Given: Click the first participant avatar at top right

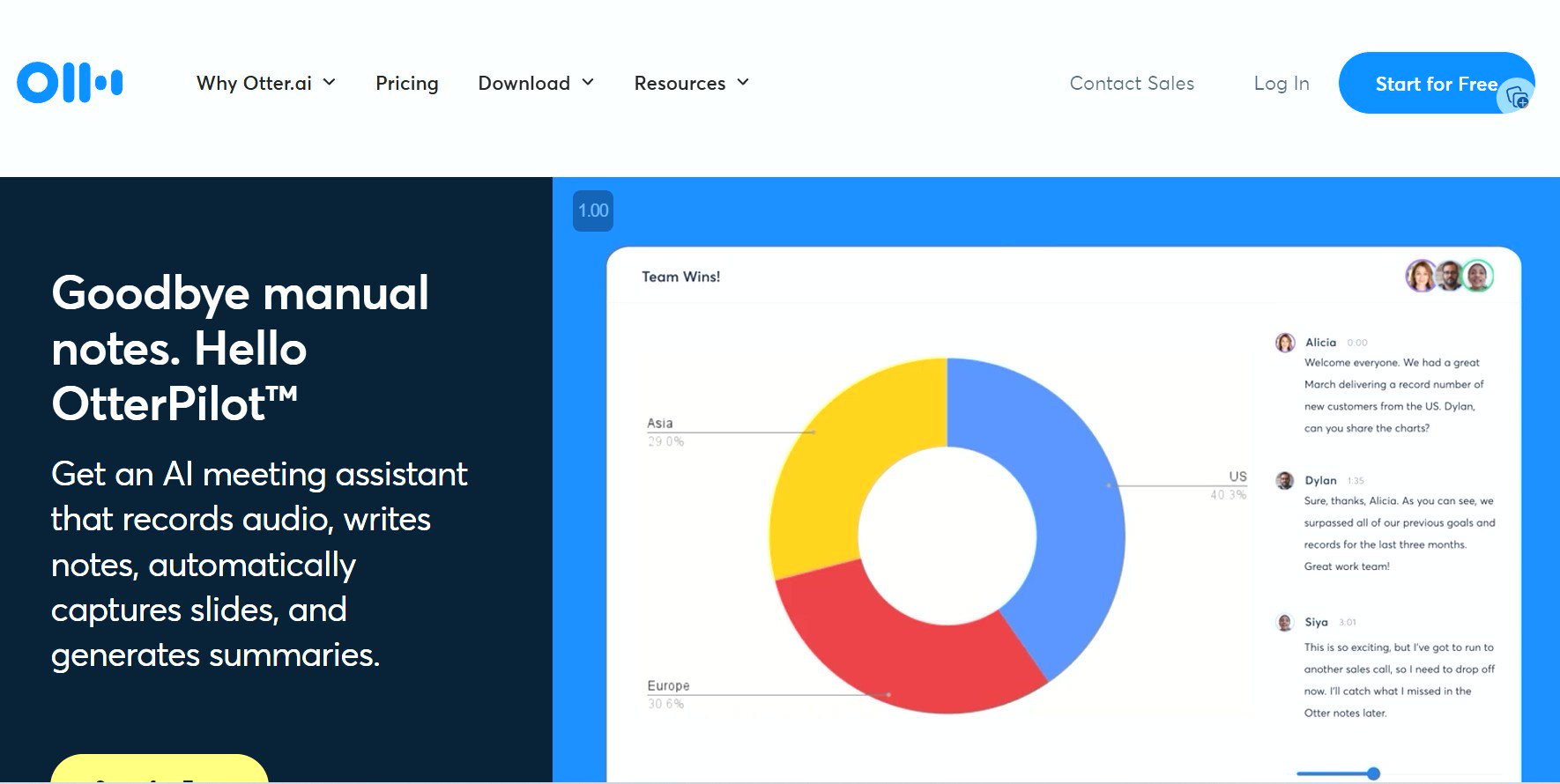Looking at the screenshot, I should 1421,276.
